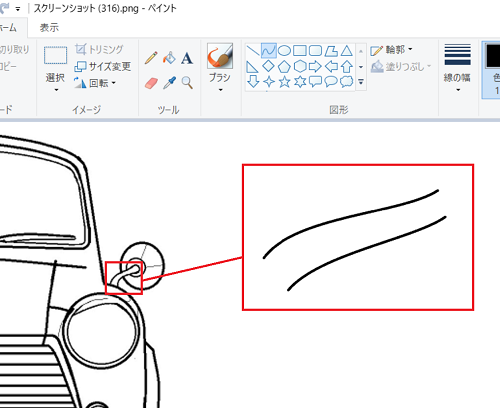Select the black Color 1 swatch
500x408 pixels.
click(494, 56)
